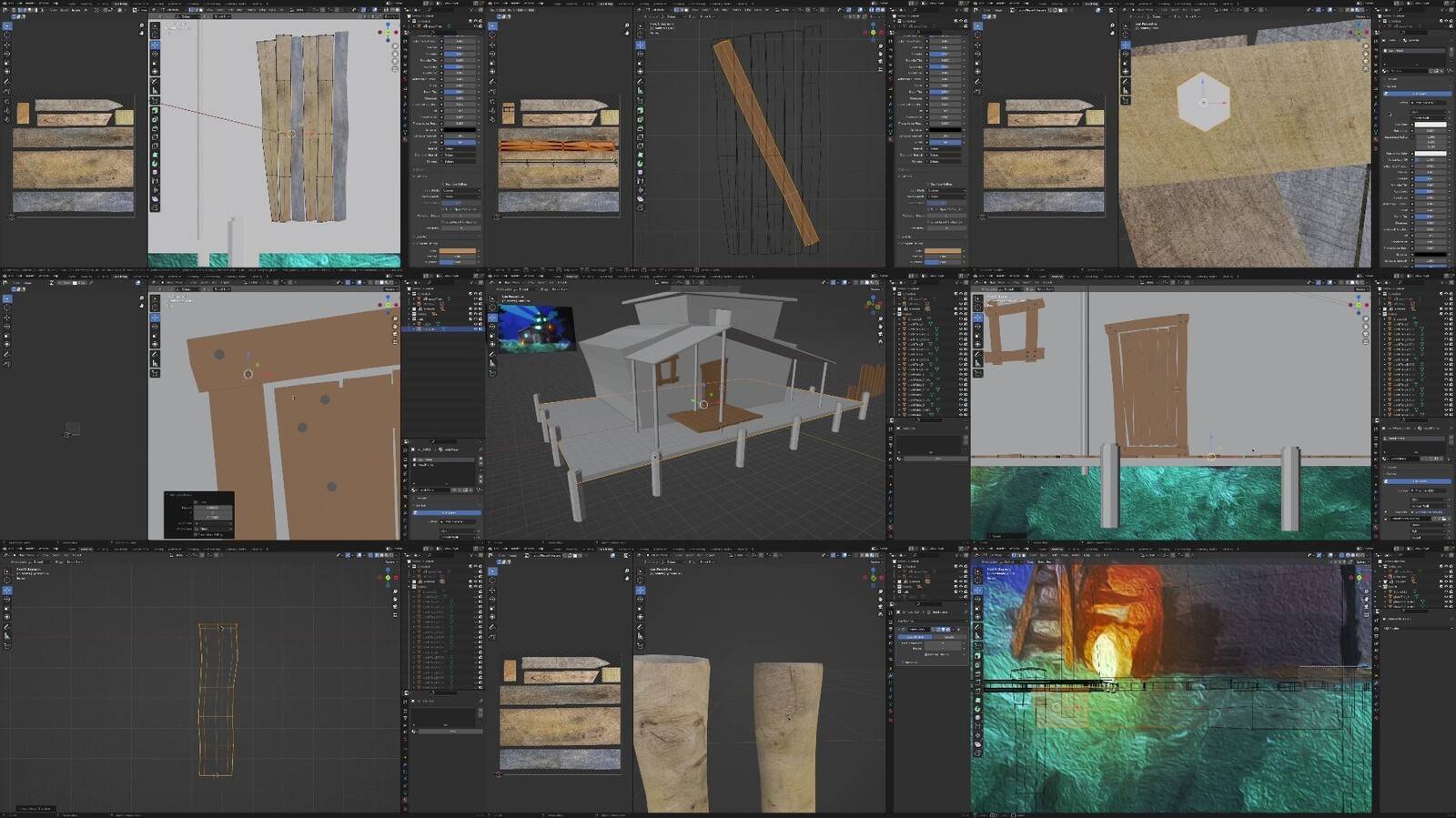The image size is (1456, 818).
Task: Click the orbit gizmo in the diagonal orange plank viewport
Action: pyautogui.click(x=873, y=33)
